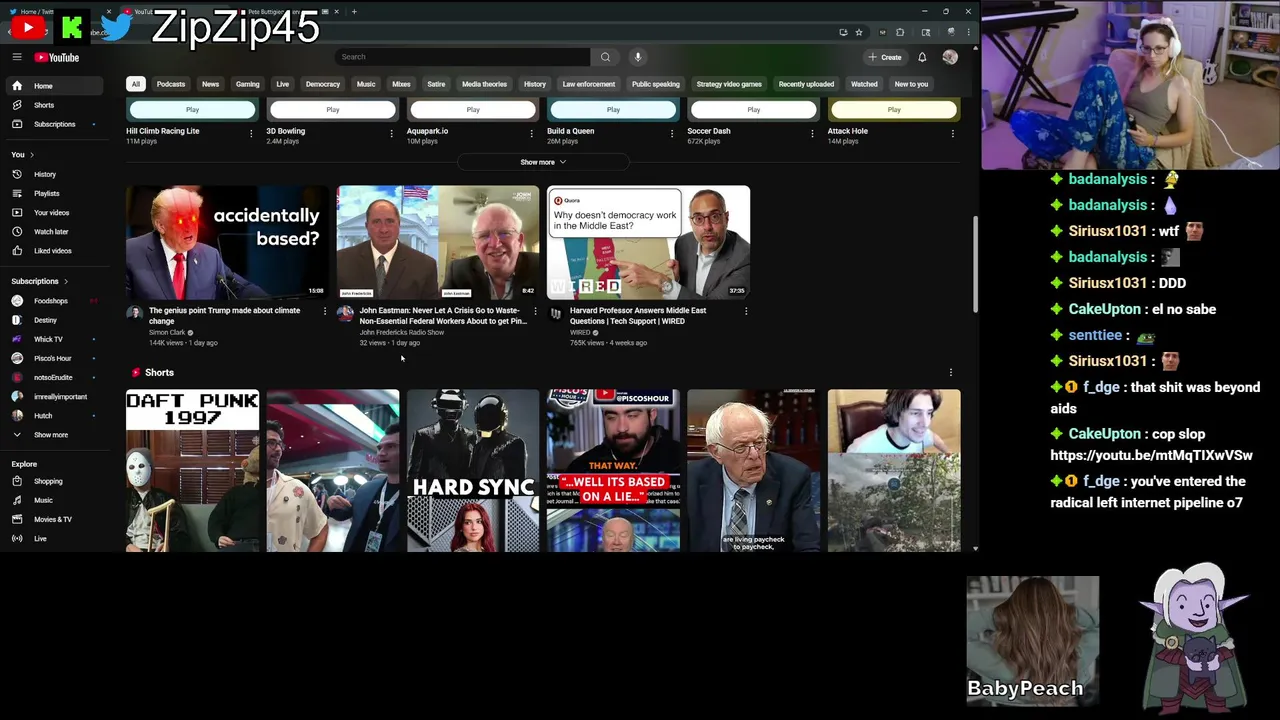Click the search magnifier button
The height and width of the screenshot is (720, 1280).
coord(605,57)
